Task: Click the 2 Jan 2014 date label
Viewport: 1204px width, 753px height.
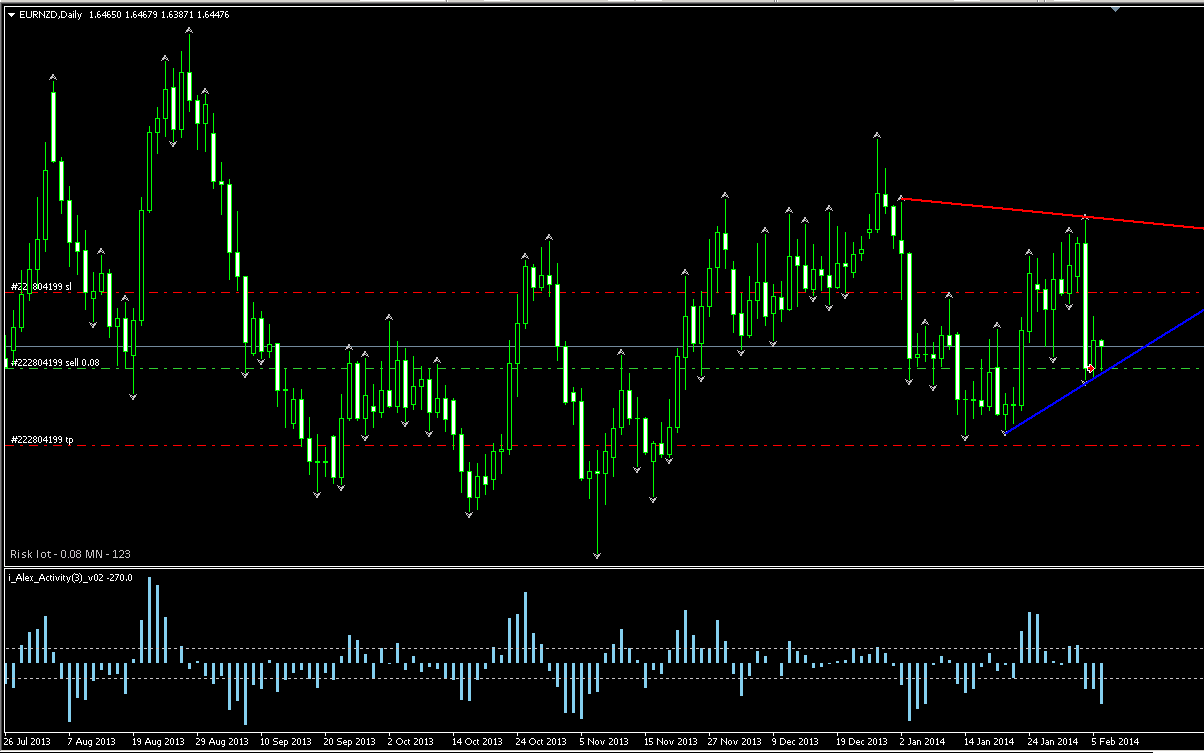Action: click(922, 742)
